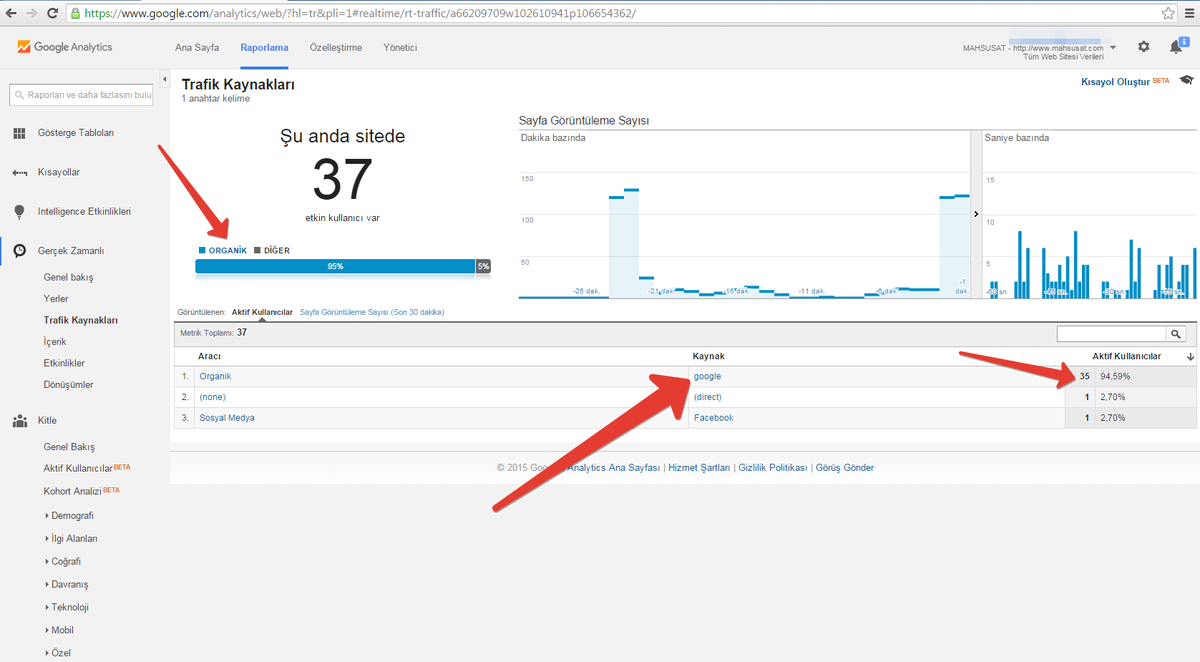Open the Sosyal Medya medium link
Viewport: 1200px width, 662px height.
pos(227,418)
